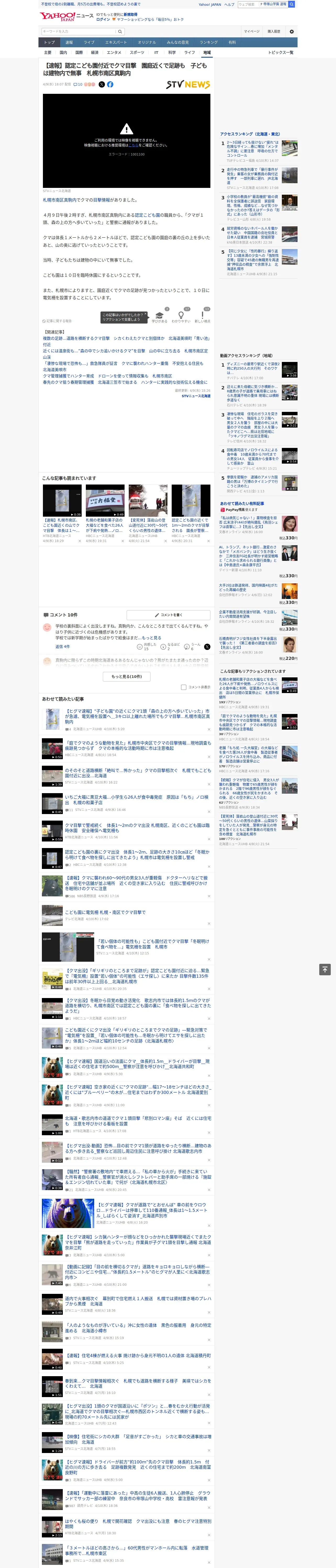Select トップ tab in main navigation

coord(49,43)
